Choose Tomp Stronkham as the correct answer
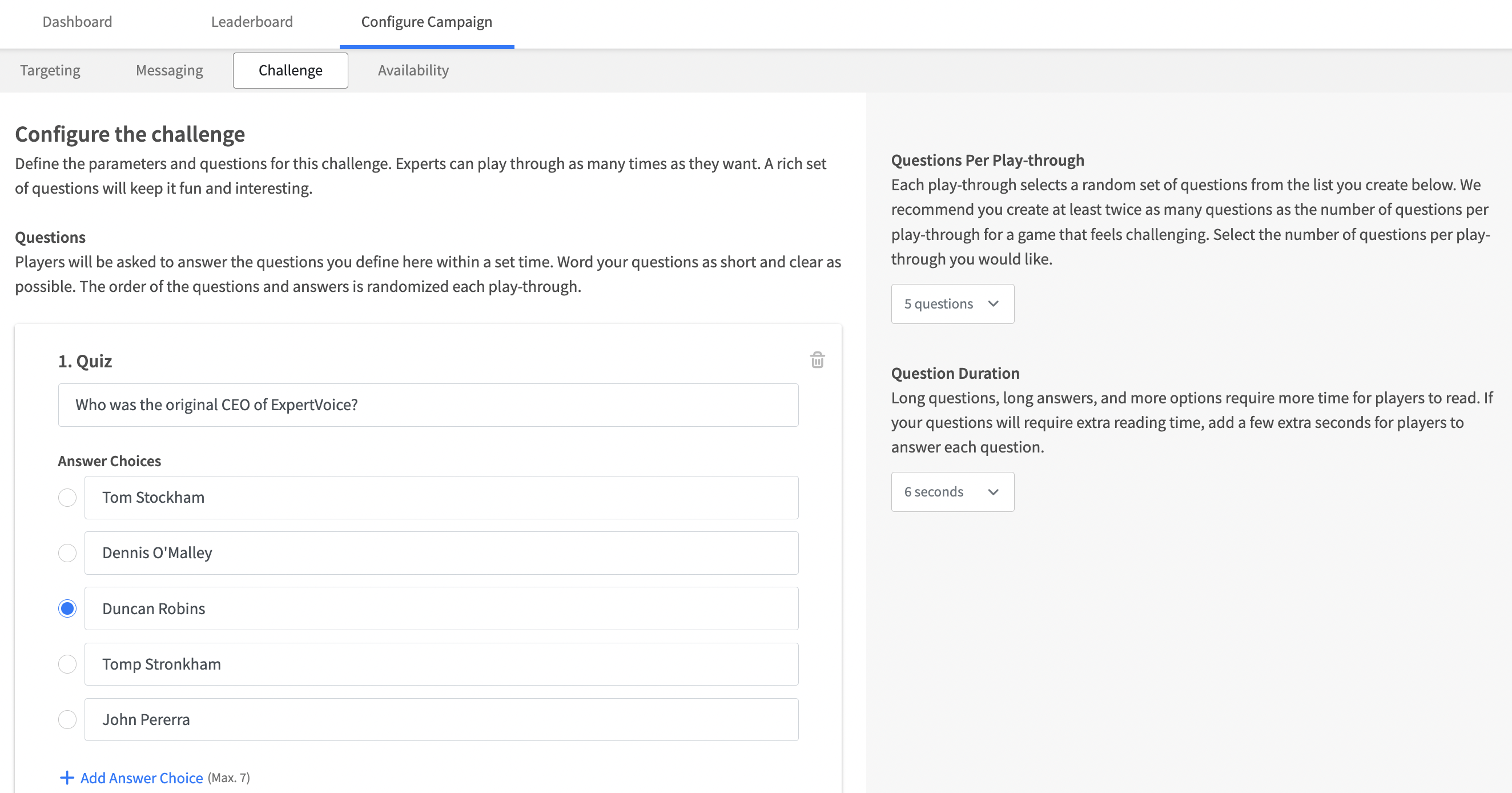1512x793 pixels. 67,664
